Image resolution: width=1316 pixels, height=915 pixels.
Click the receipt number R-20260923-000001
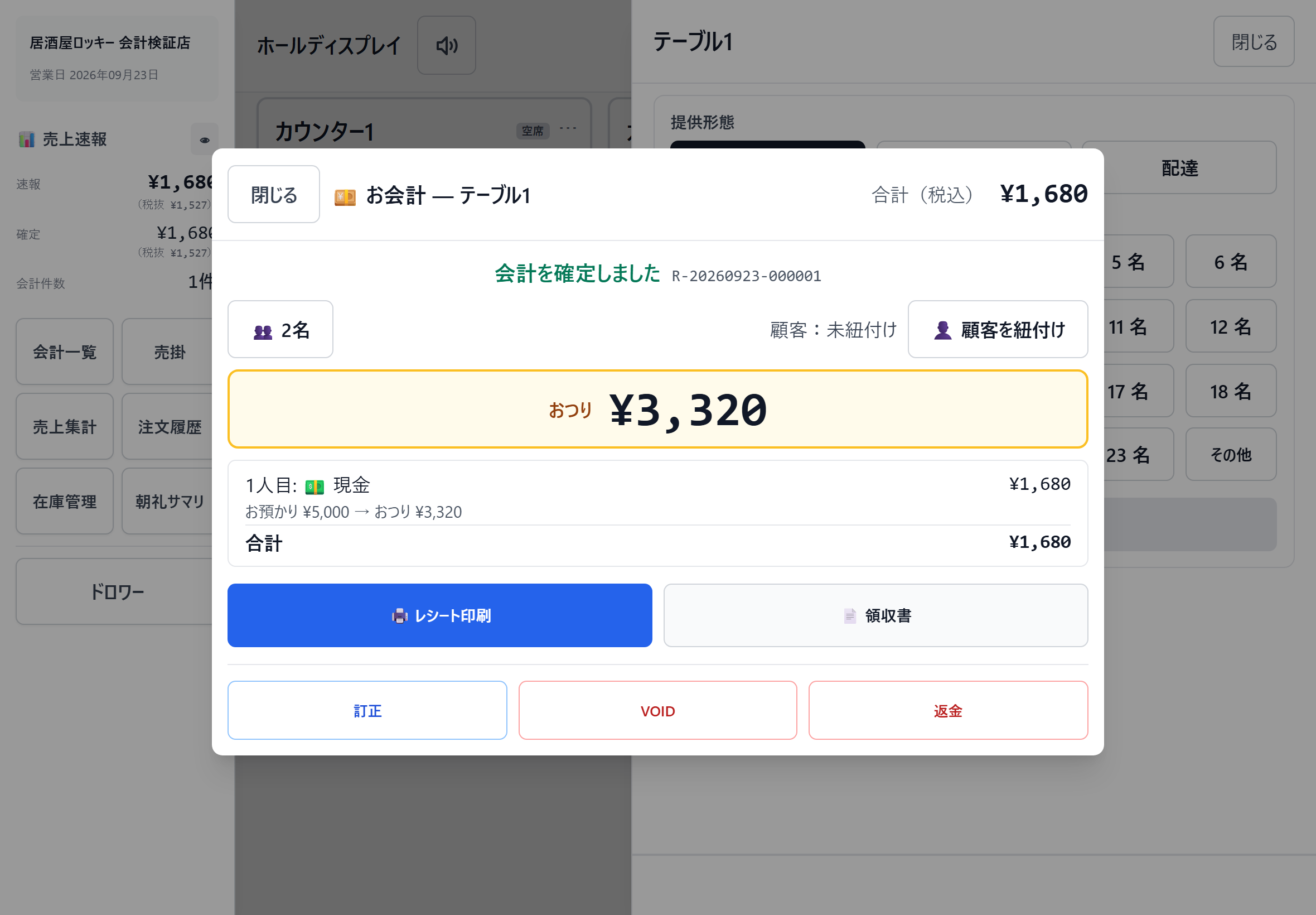747,276
